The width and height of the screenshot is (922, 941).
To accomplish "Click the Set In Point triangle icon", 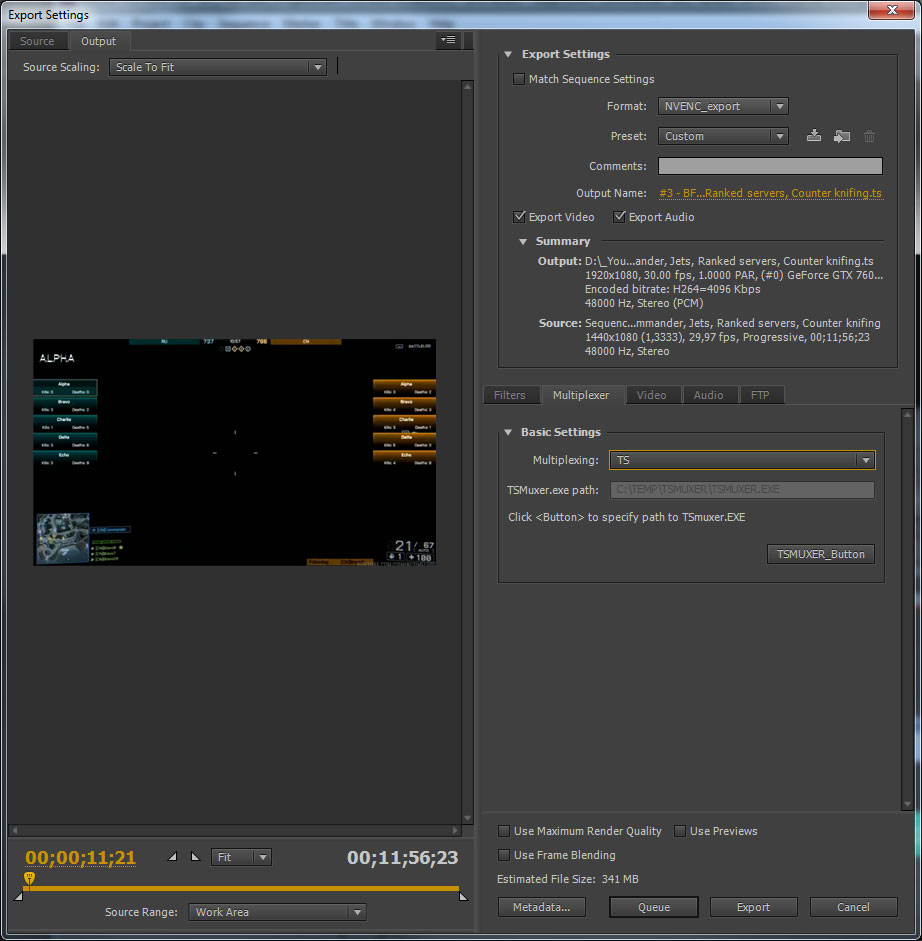I will (x=172, y=856).
